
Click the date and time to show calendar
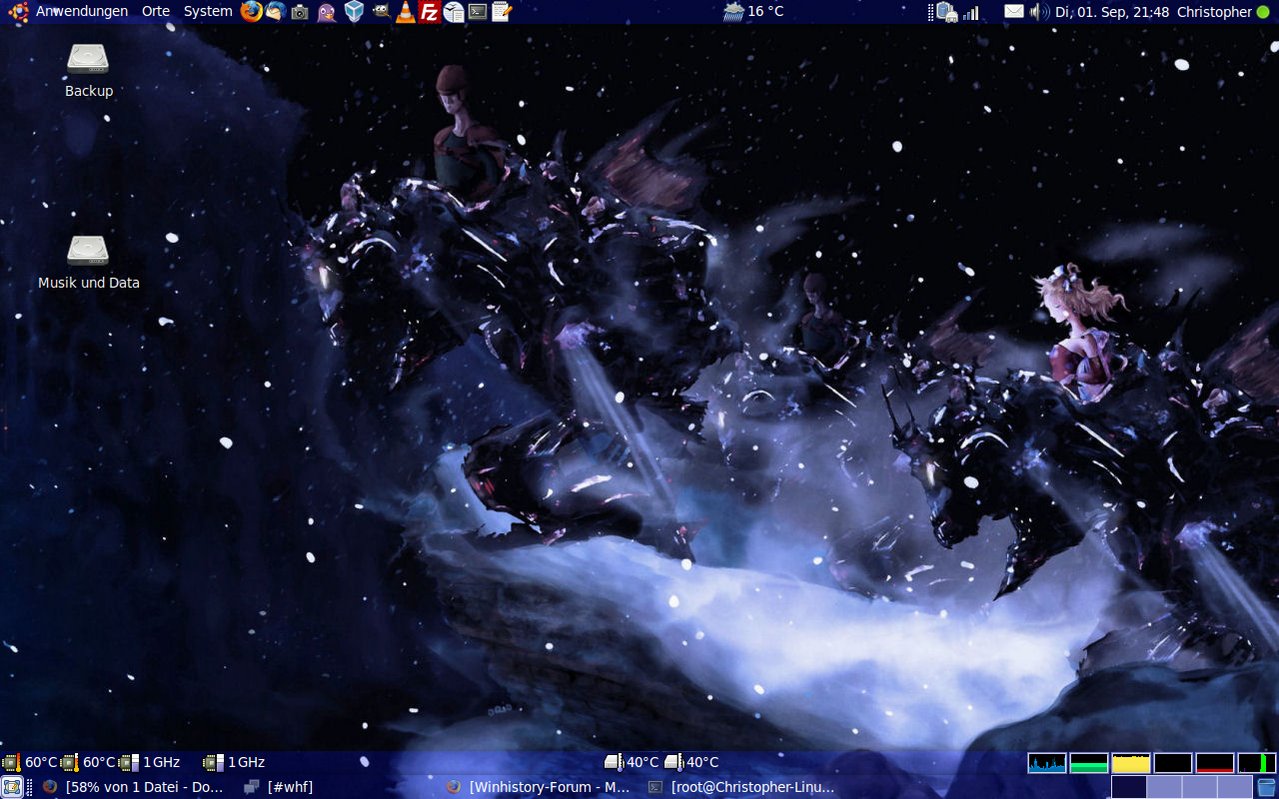[1111, 12]
